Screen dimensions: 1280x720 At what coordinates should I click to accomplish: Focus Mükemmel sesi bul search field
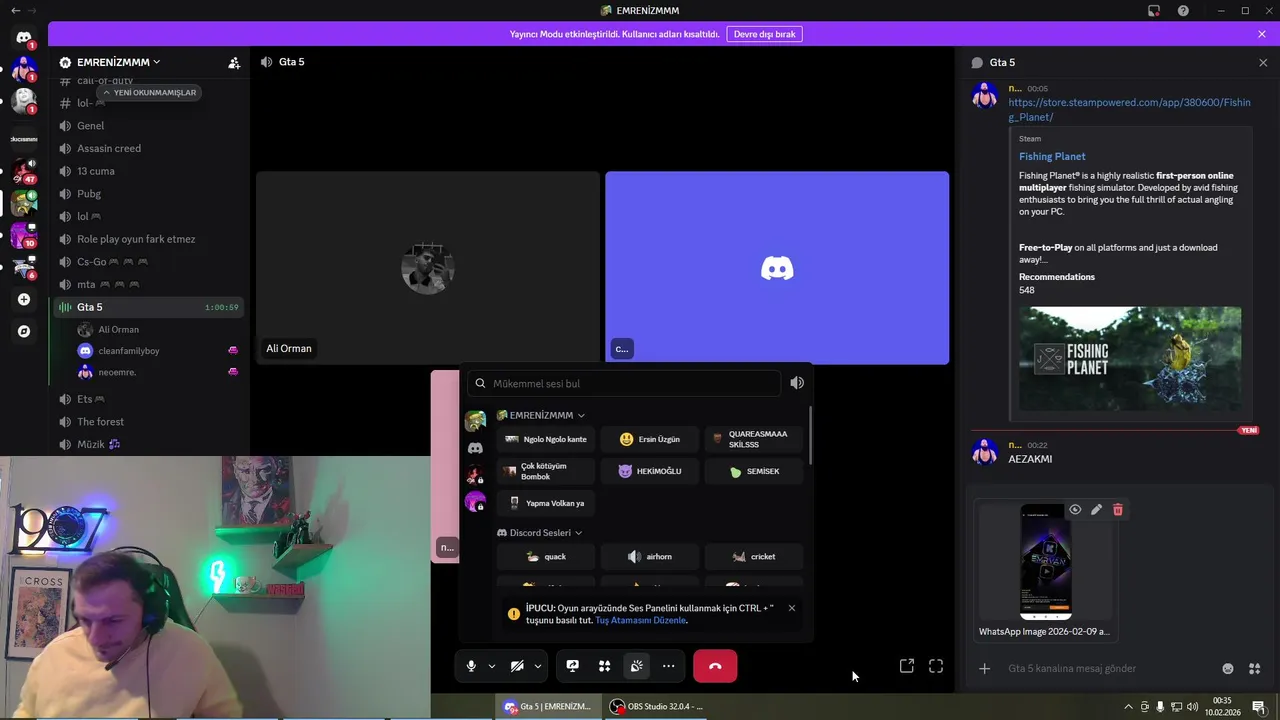click(624, 383)
